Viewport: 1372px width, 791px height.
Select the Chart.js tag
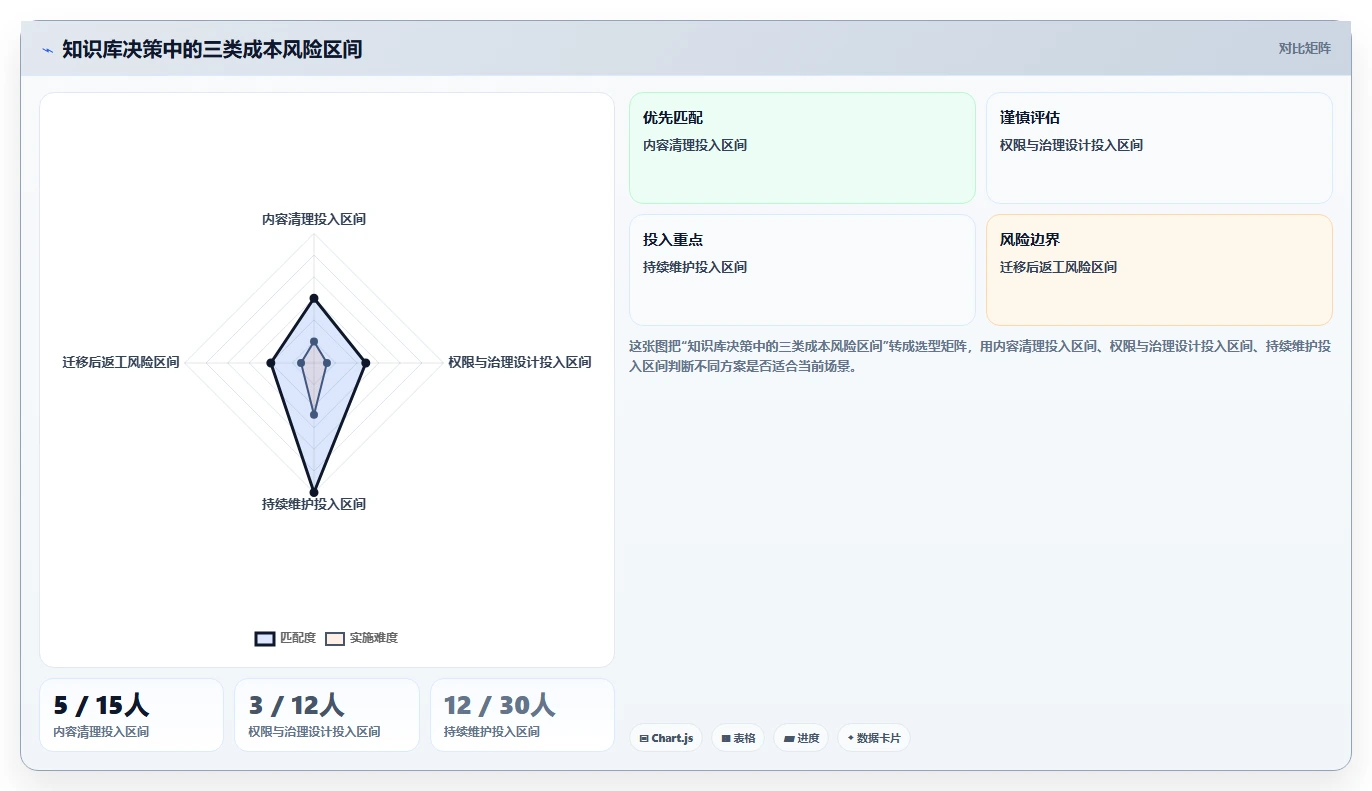666,738
